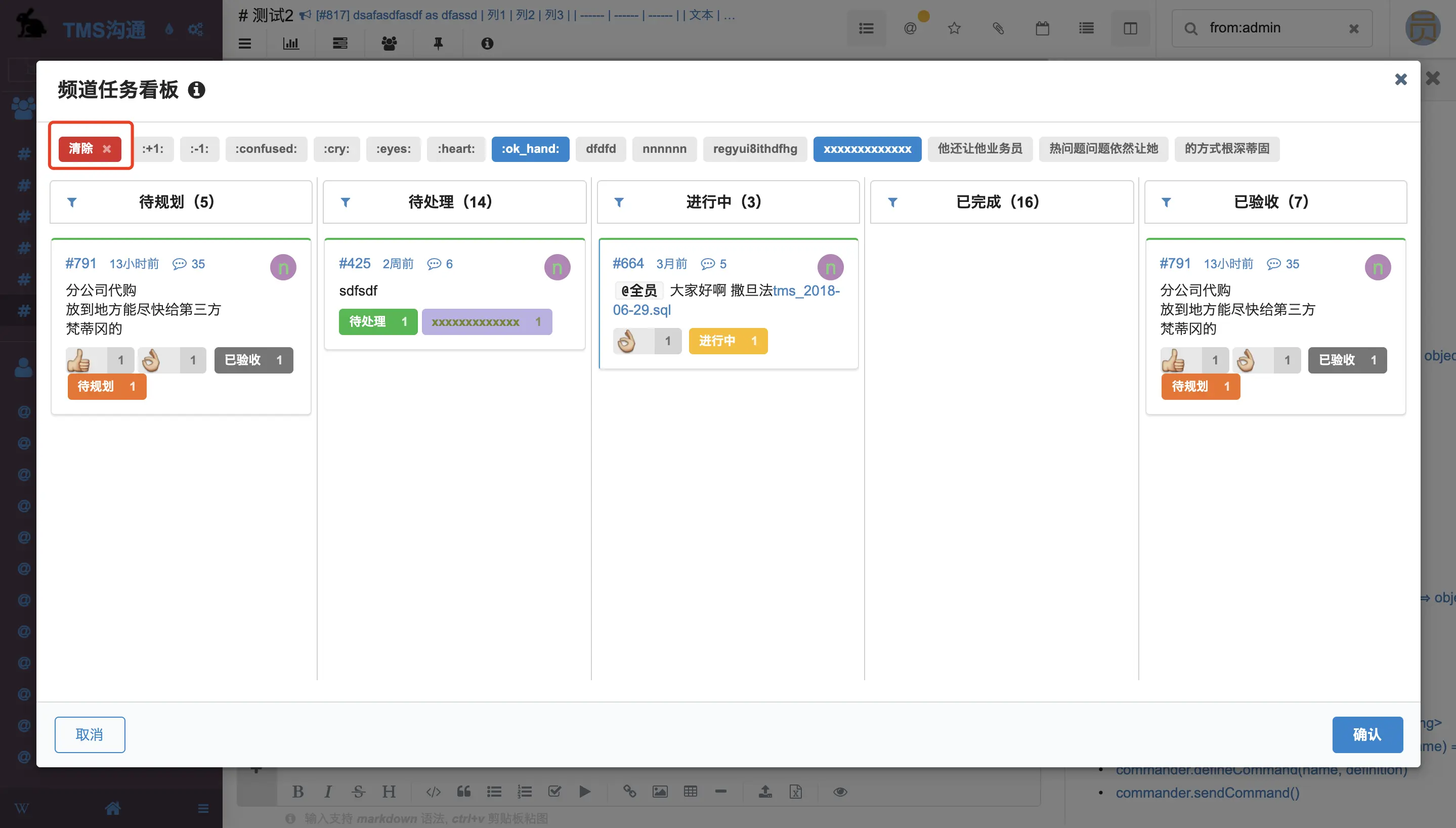Image resolution: width=1456 pixels, height=828 pixels.
Task: Click thumbs-up reaction on #791 in 待规划
Action: coord(100,360)
